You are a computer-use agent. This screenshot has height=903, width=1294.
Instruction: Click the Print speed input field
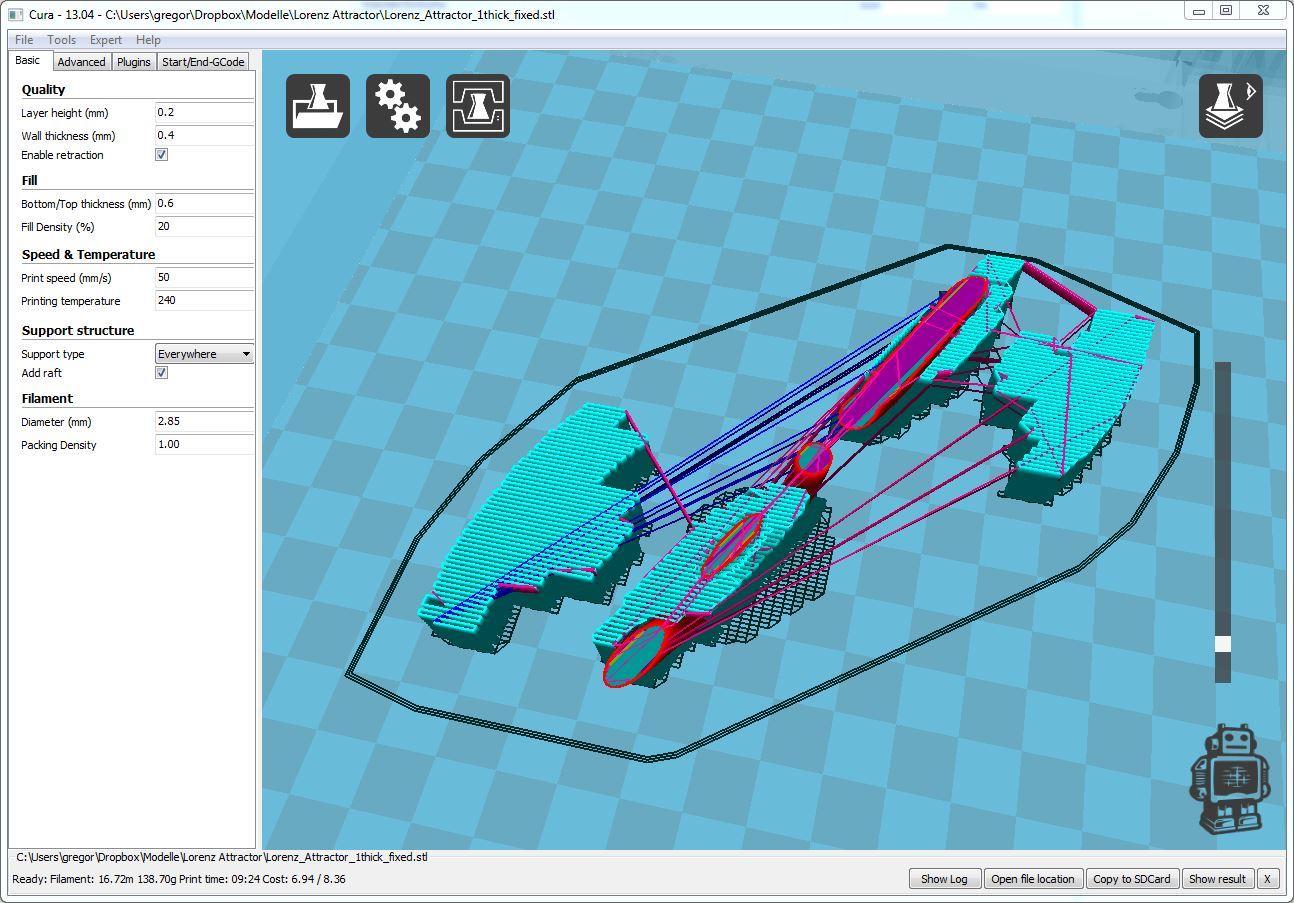pos(205,277)
